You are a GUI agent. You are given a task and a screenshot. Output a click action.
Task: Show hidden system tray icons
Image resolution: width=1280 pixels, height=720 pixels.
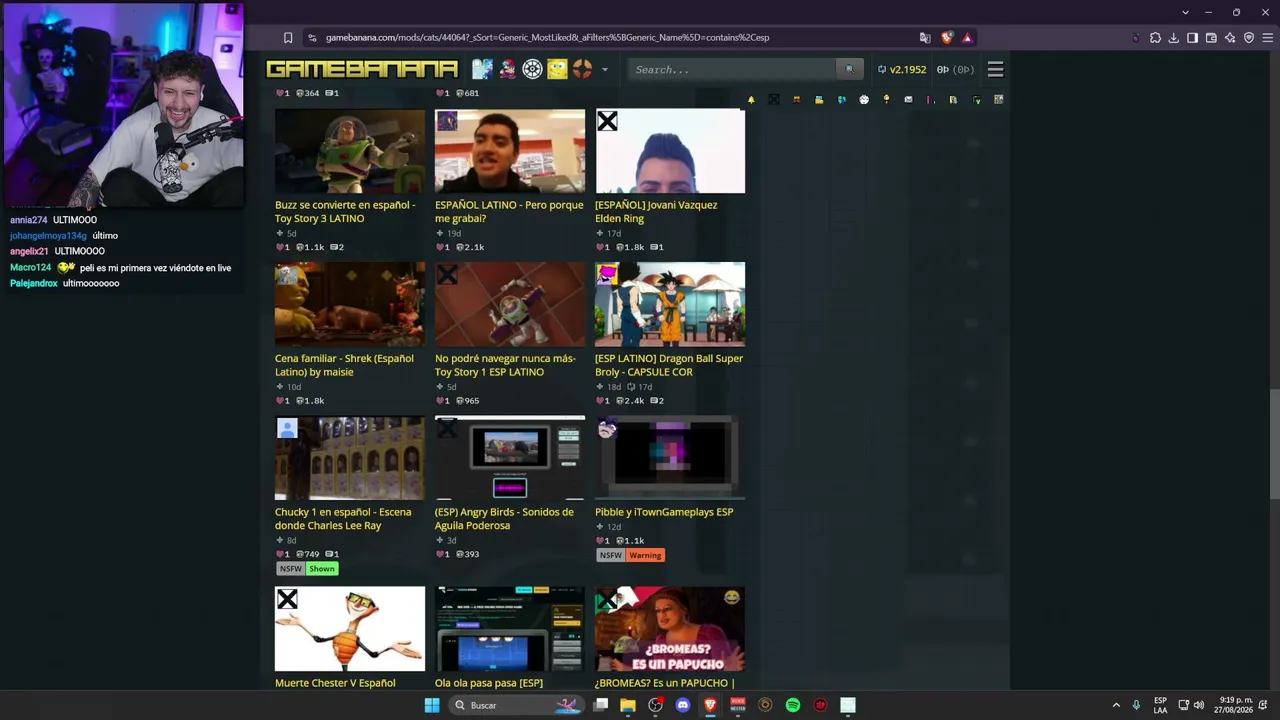pyautogui.click(x=1116, y=705)
